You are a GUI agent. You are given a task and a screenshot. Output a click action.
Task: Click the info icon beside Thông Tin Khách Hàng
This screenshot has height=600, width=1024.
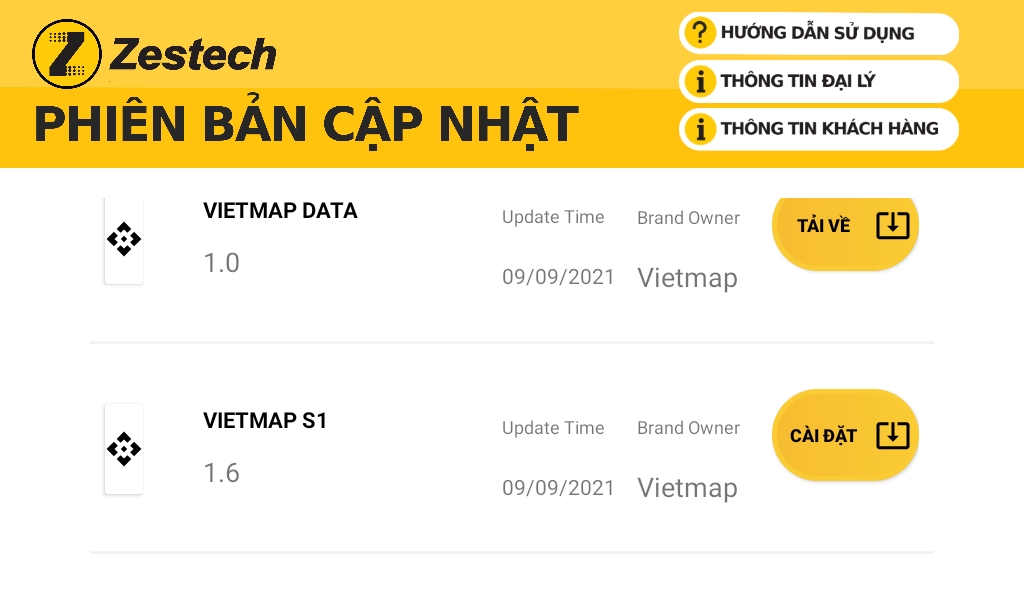[x=700, y=128]
